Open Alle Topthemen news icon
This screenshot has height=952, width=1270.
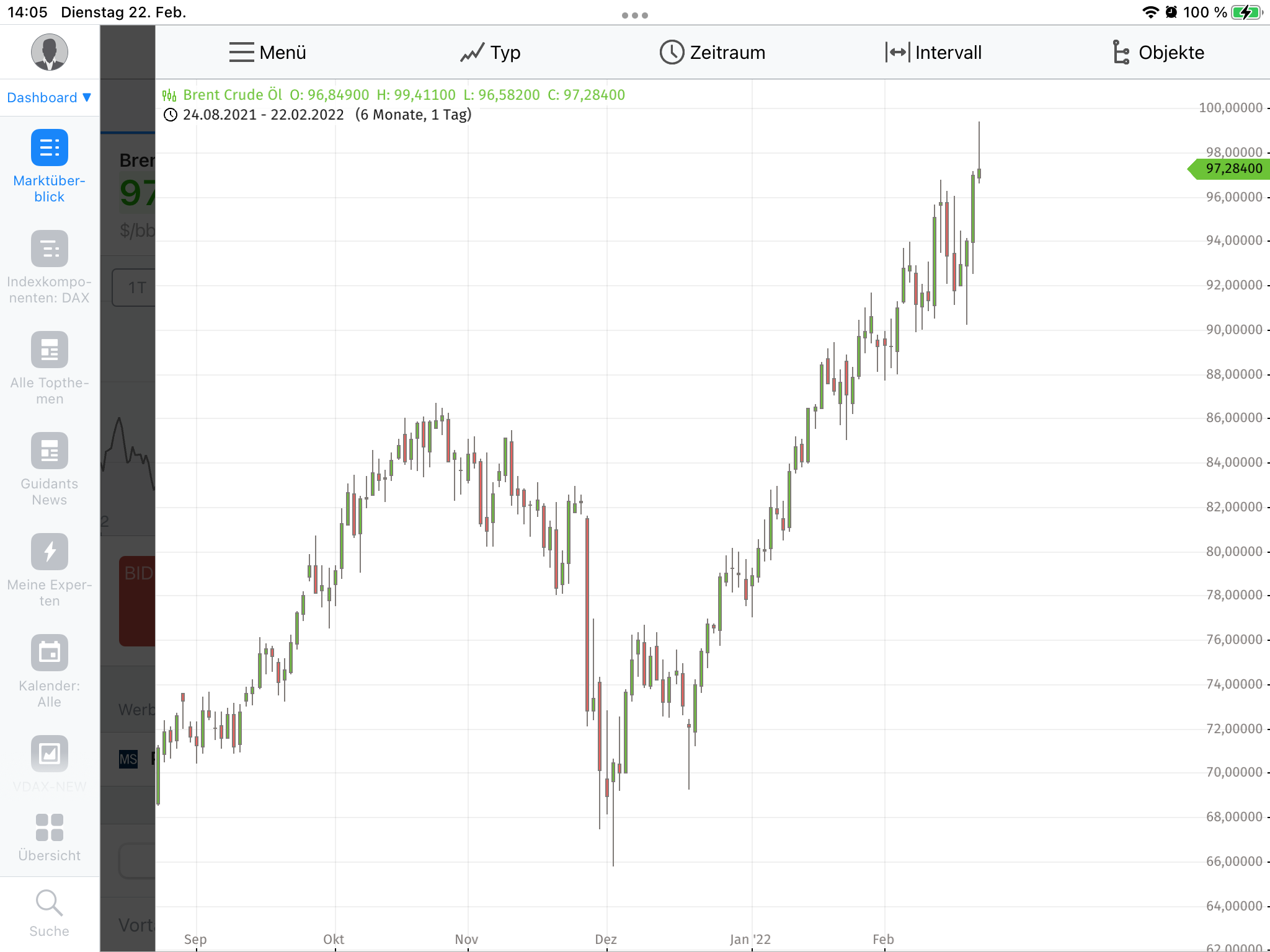(49, 350)
